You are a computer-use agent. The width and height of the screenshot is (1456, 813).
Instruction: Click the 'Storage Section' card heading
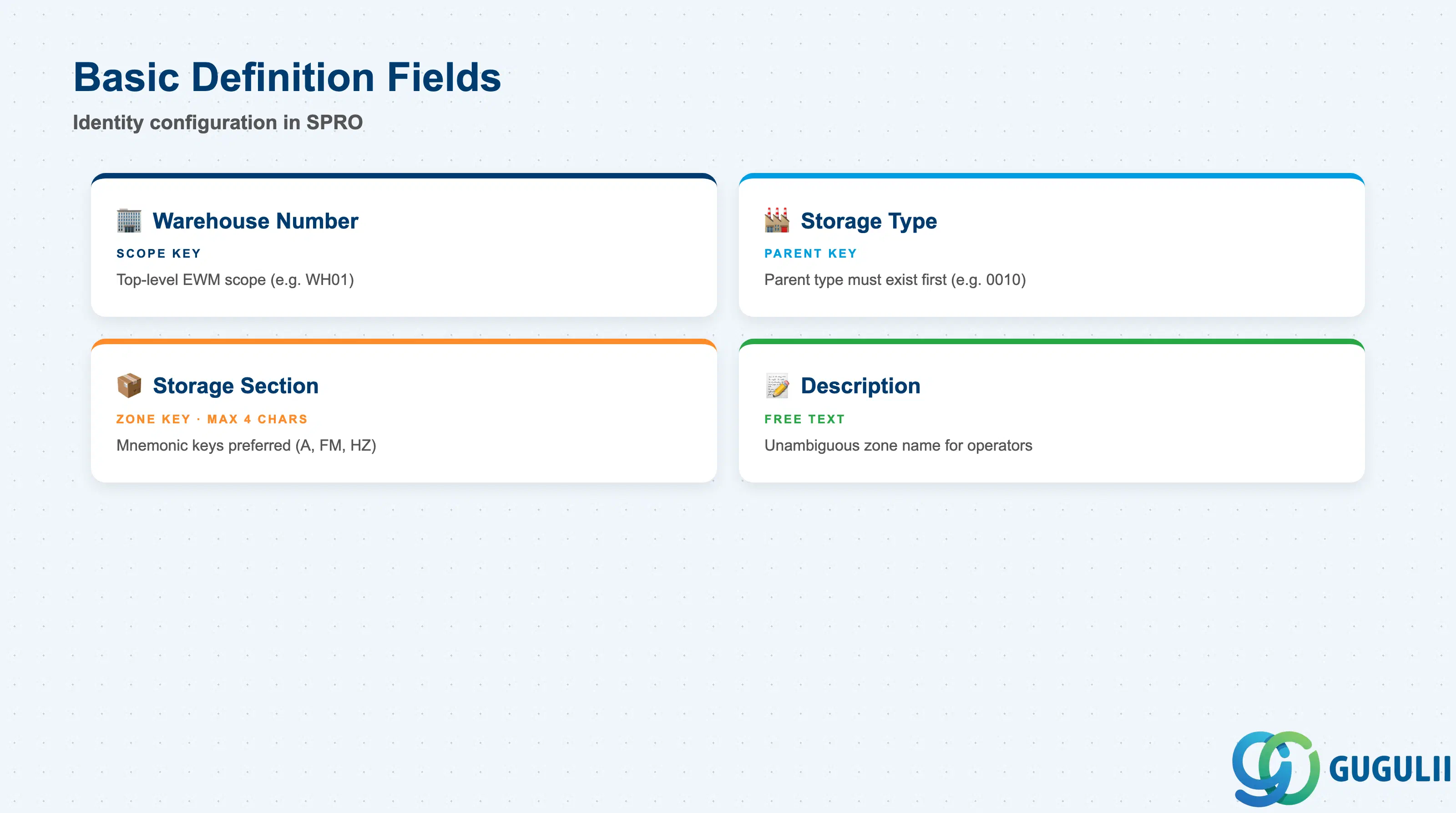point(236,386)
